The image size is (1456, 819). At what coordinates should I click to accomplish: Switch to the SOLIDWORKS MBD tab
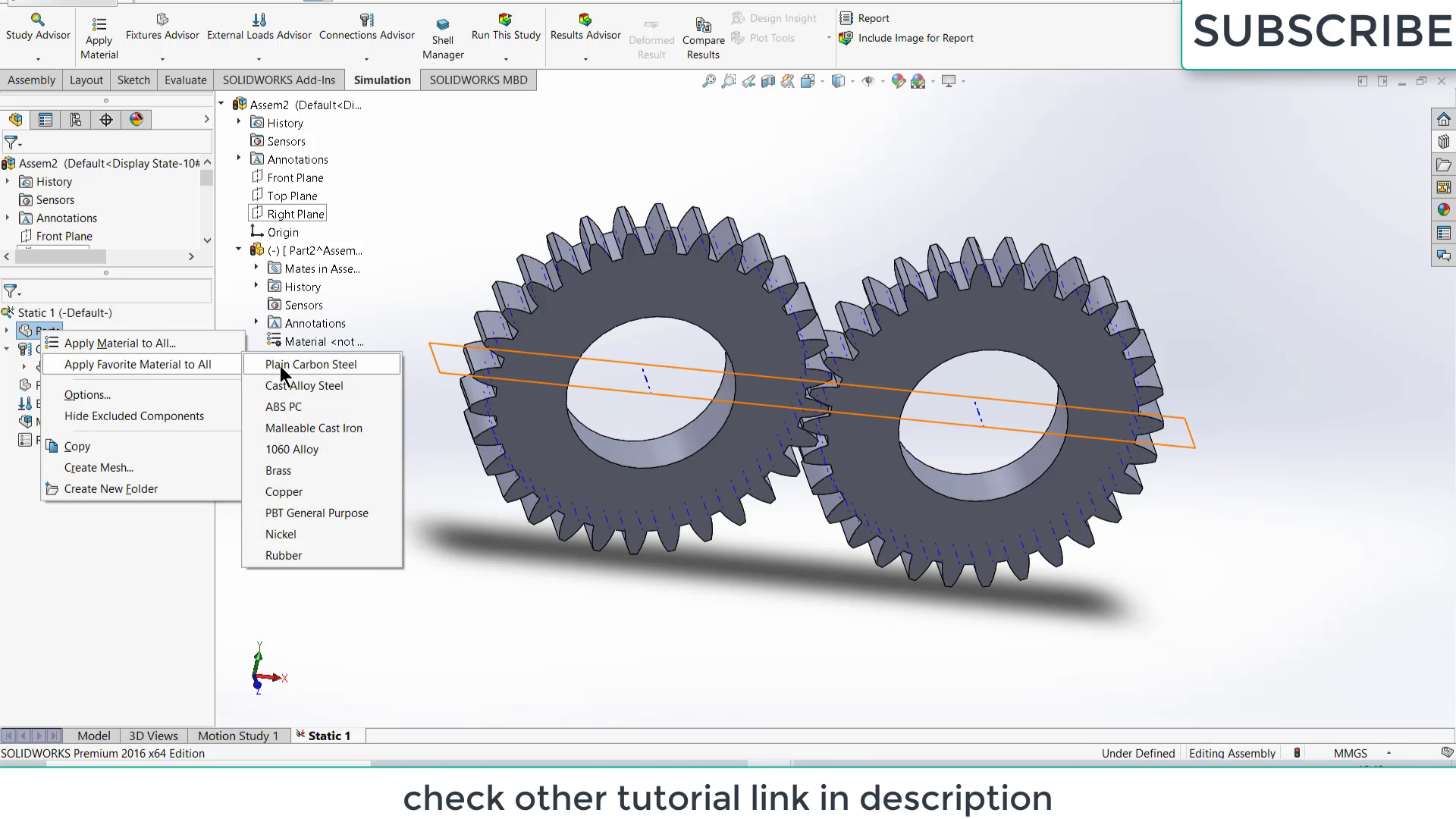478,80
